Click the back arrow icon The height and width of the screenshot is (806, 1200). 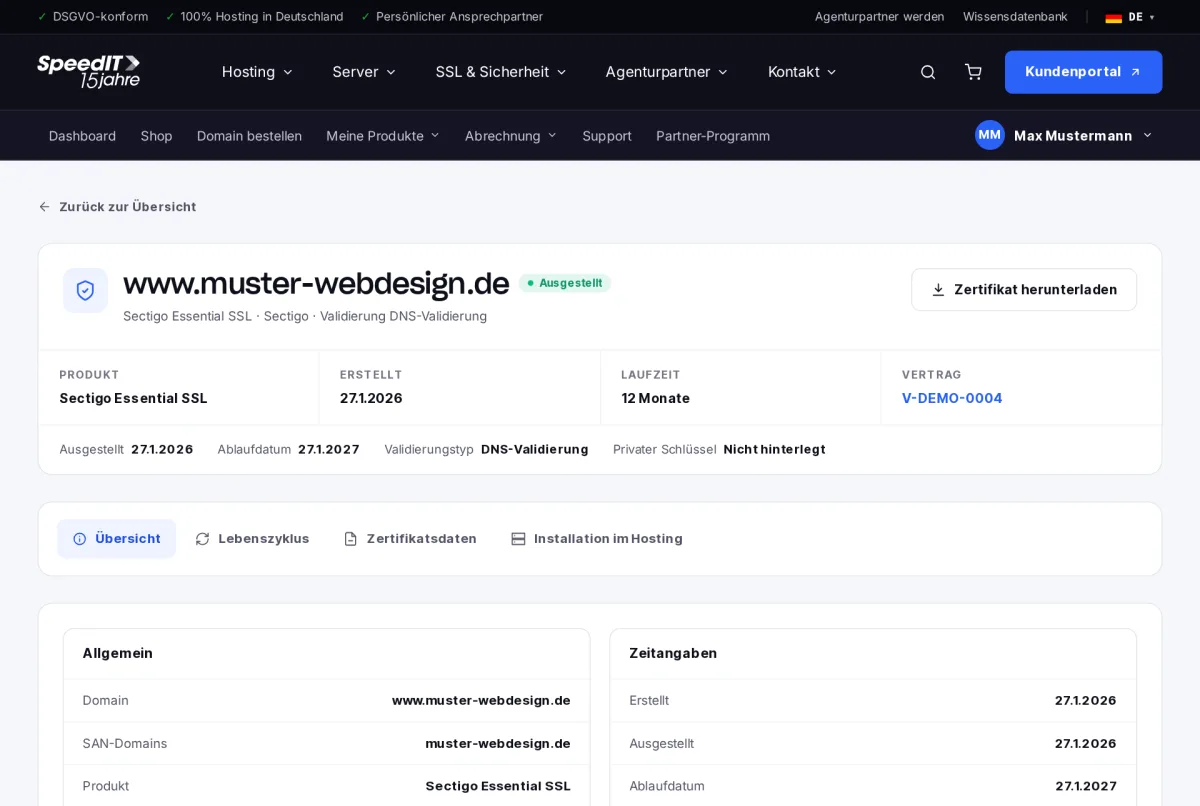(44, 207)
